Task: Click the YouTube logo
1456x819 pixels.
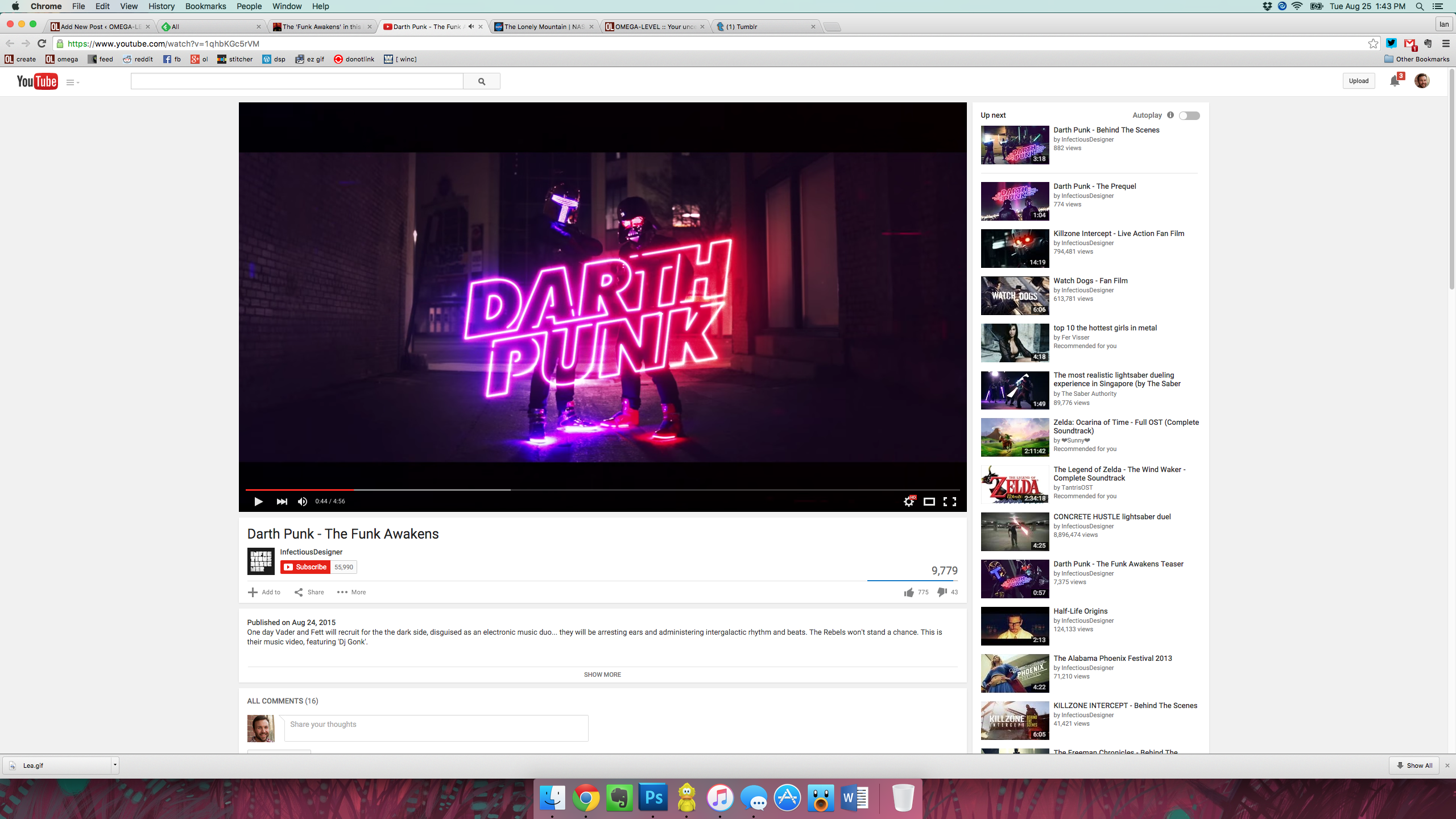Action: [37, 81]
